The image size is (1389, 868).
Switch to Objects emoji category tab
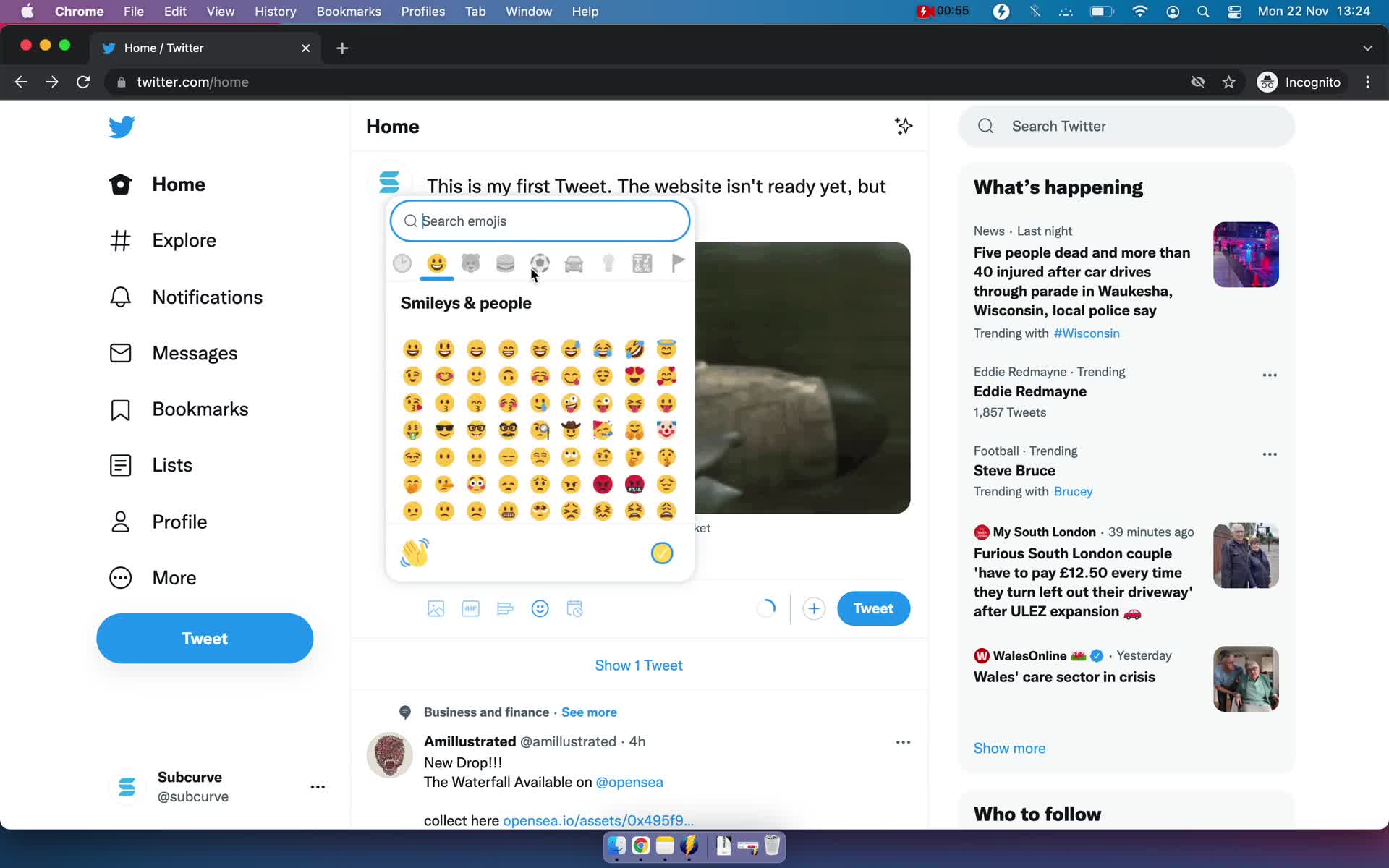pyautogui.click(x=608, y=263)
